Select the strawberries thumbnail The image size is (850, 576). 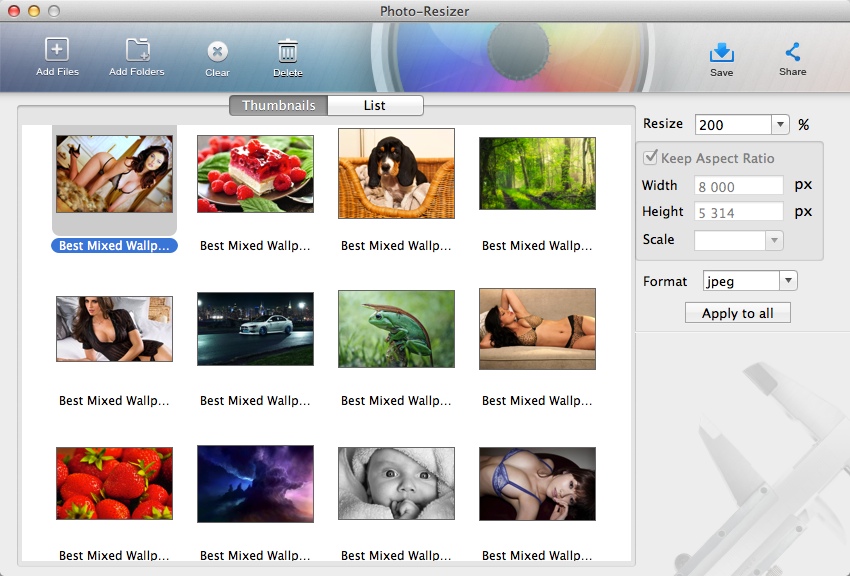pos(114,483)
